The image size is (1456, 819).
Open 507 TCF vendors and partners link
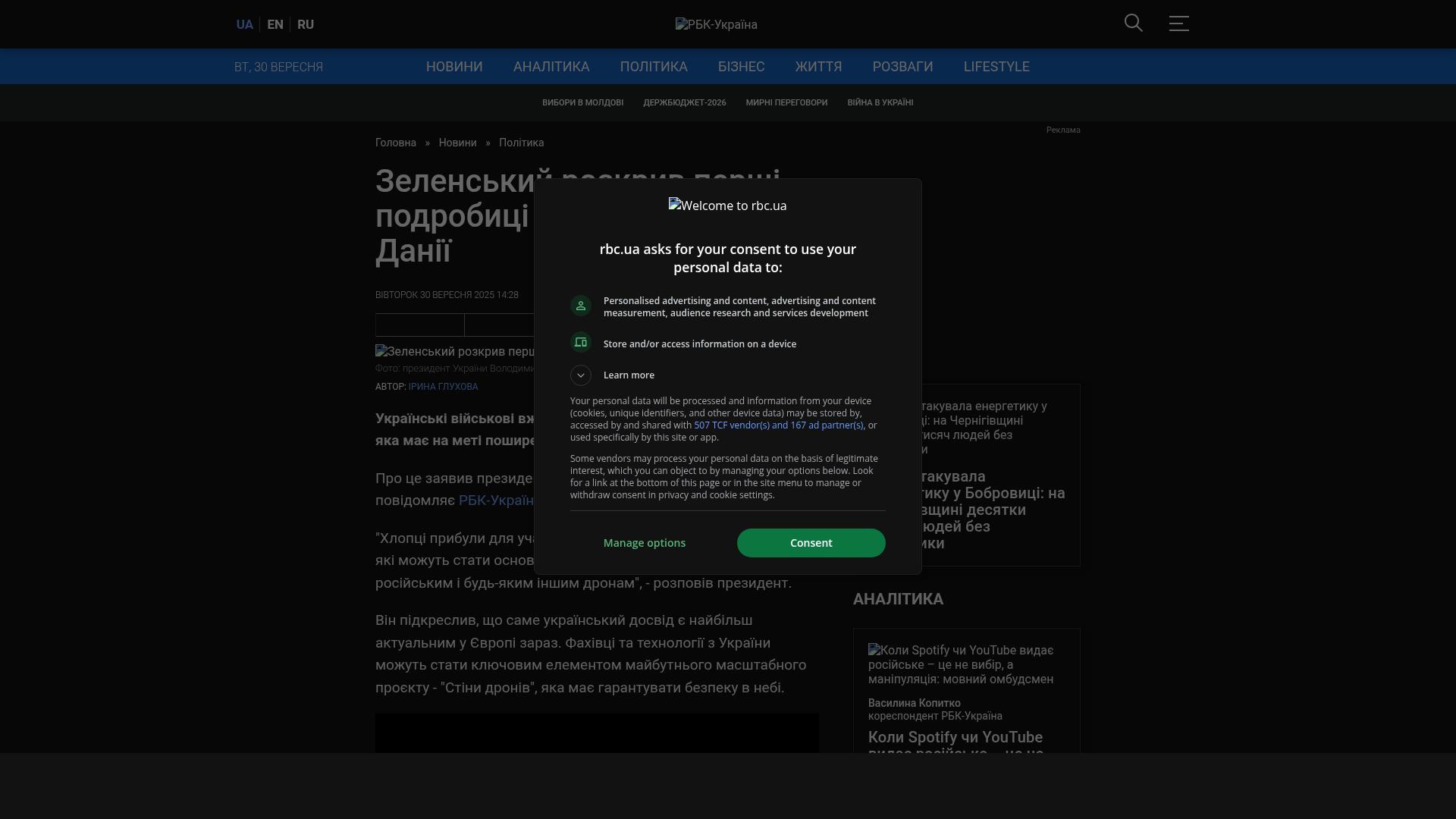click(x=778, y=425)
